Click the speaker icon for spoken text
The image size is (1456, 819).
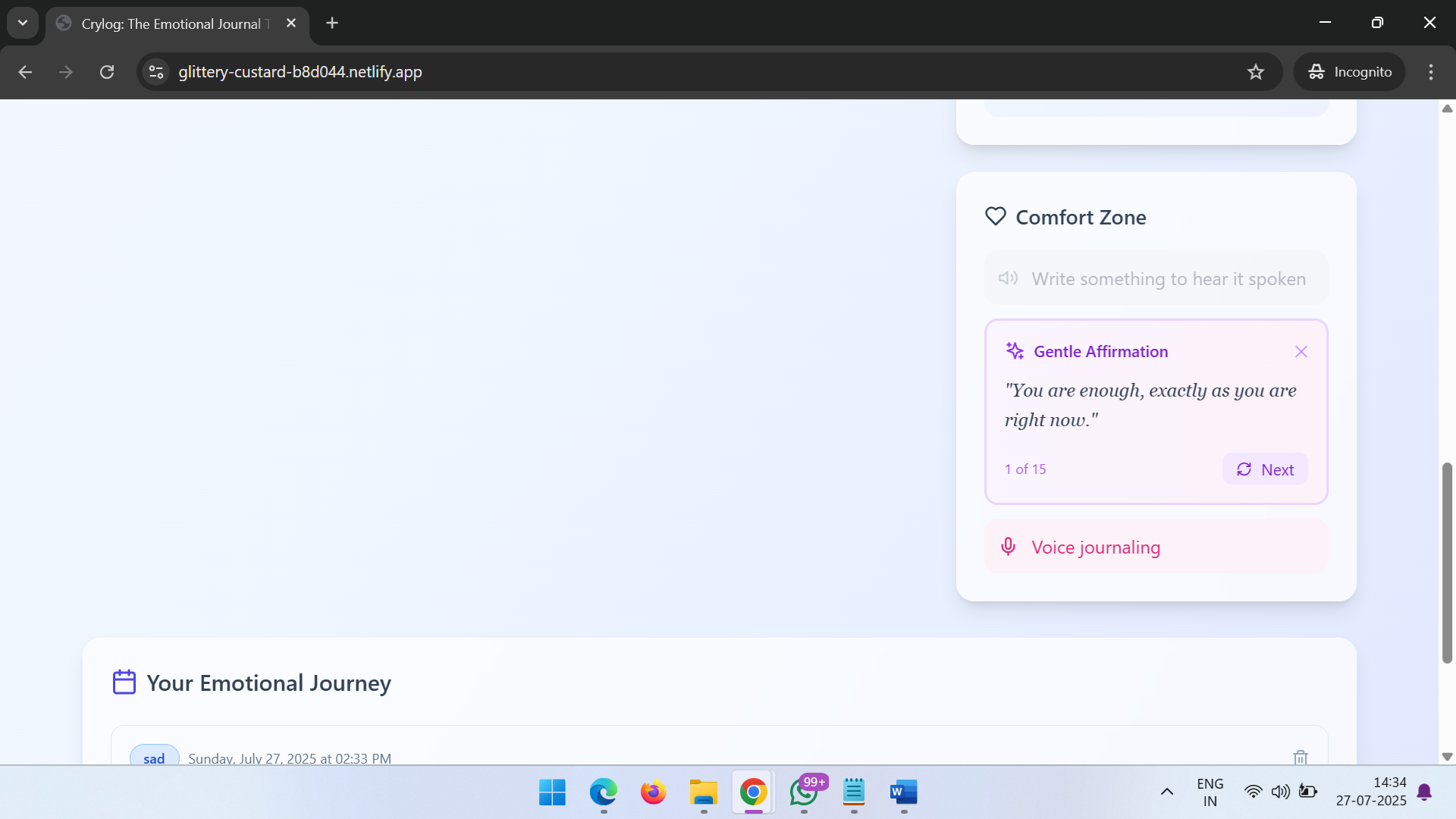(1008, 278)
